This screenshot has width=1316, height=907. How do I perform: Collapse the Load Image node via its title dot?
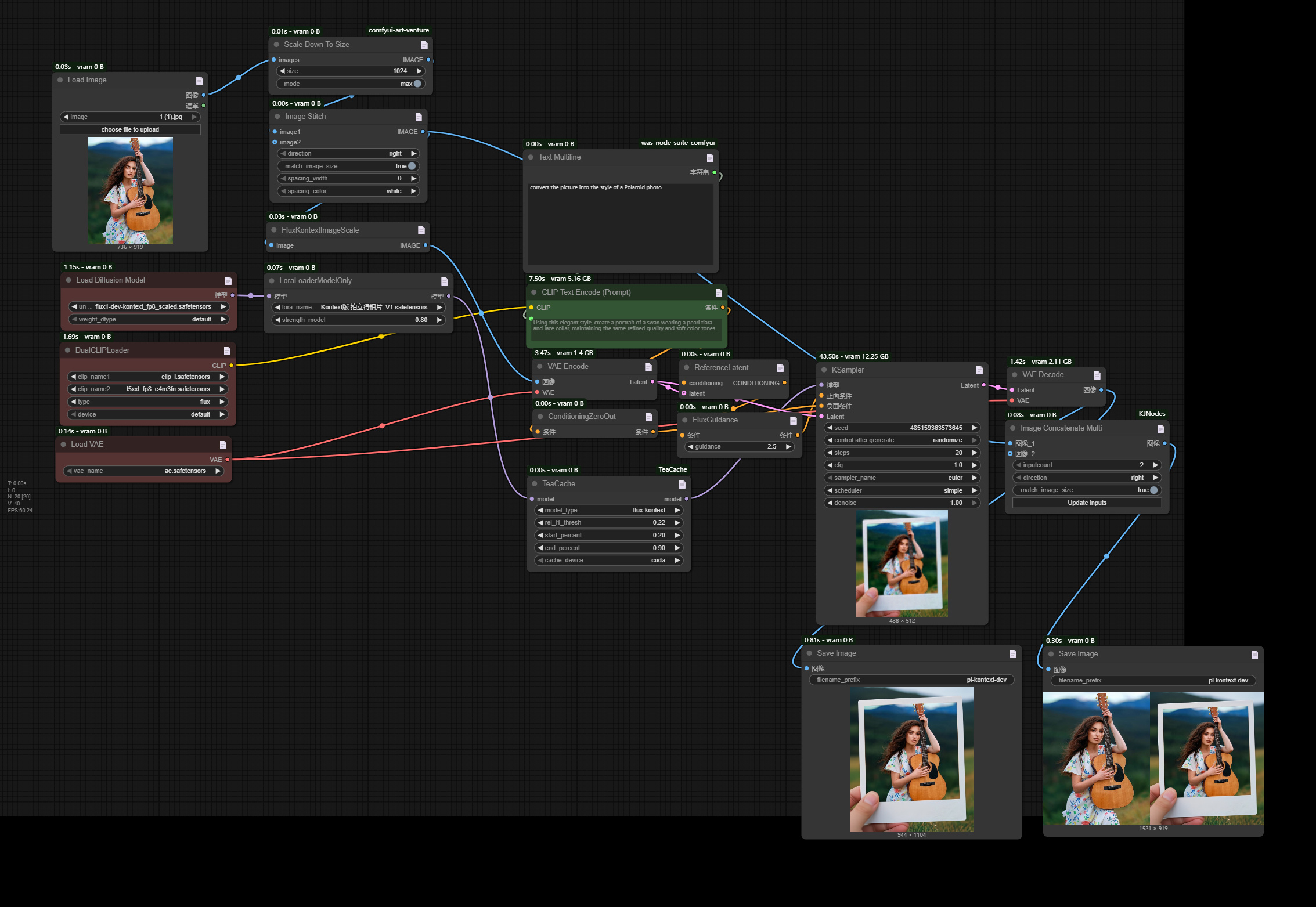pos(60,80)
